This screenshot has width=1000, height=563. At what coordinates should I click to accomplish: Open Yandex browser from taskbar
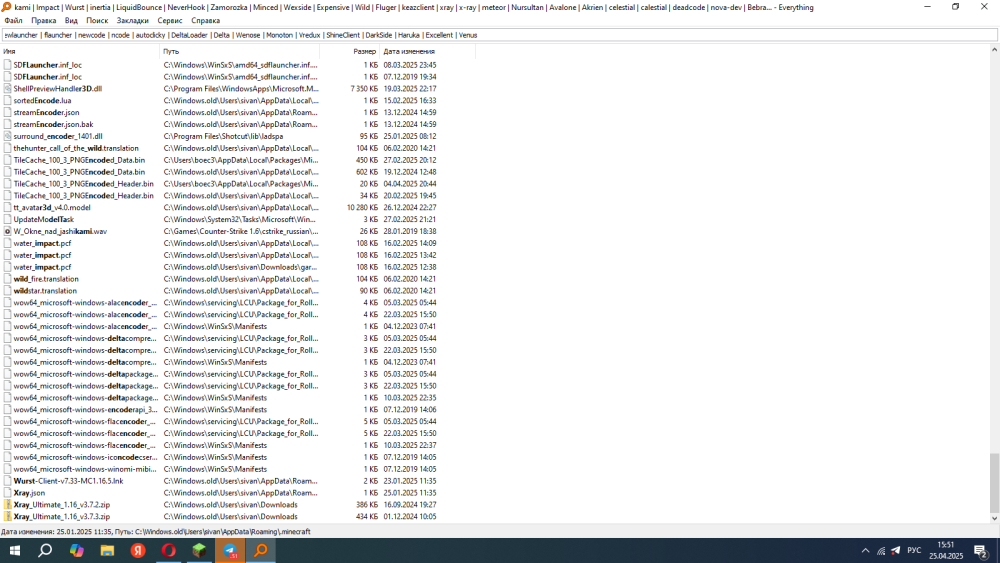[x=138, y=550]
